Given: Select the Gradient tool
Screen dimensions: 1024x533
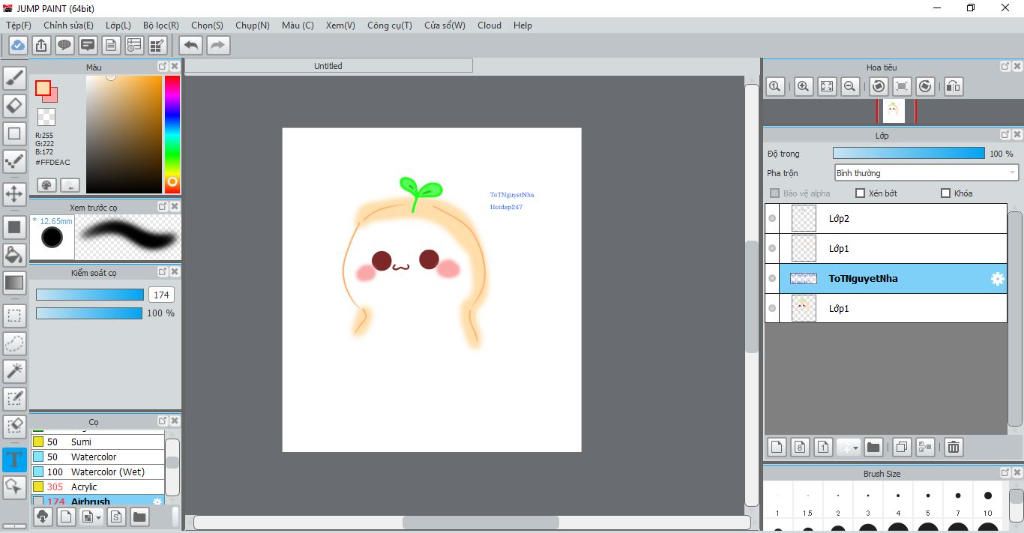Looking at the screenshot, I should 14,283.
